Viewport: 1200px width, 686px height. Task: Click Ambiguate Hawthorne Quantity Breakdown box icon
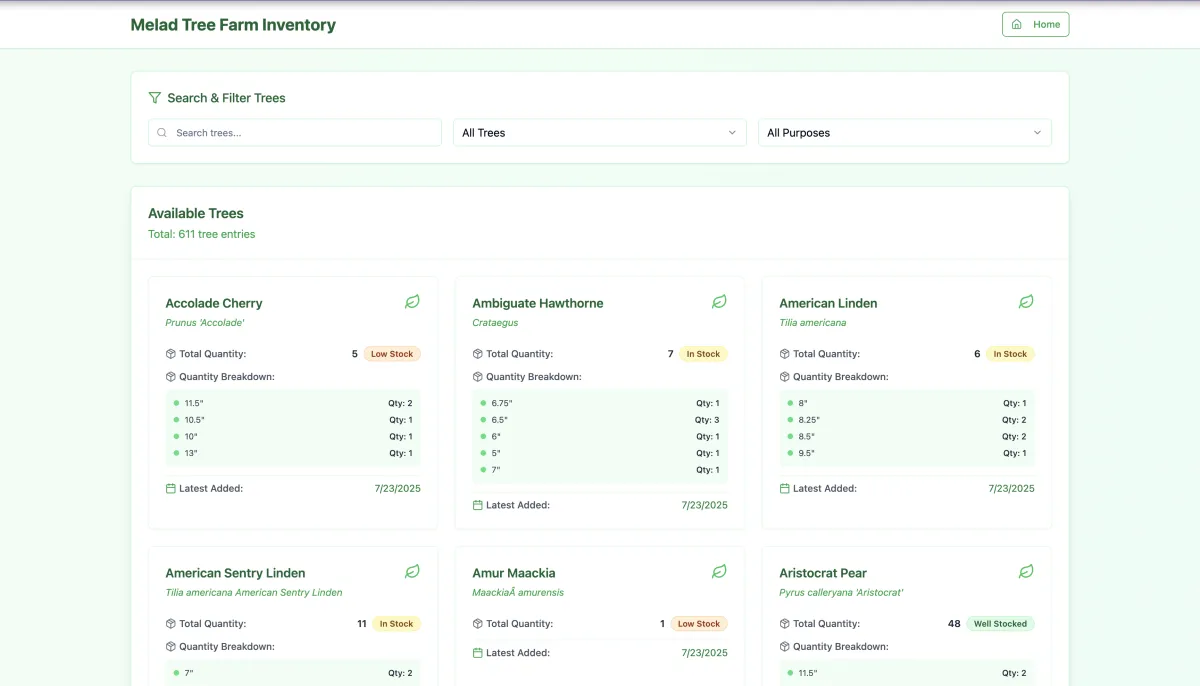(x=478, y=377)
